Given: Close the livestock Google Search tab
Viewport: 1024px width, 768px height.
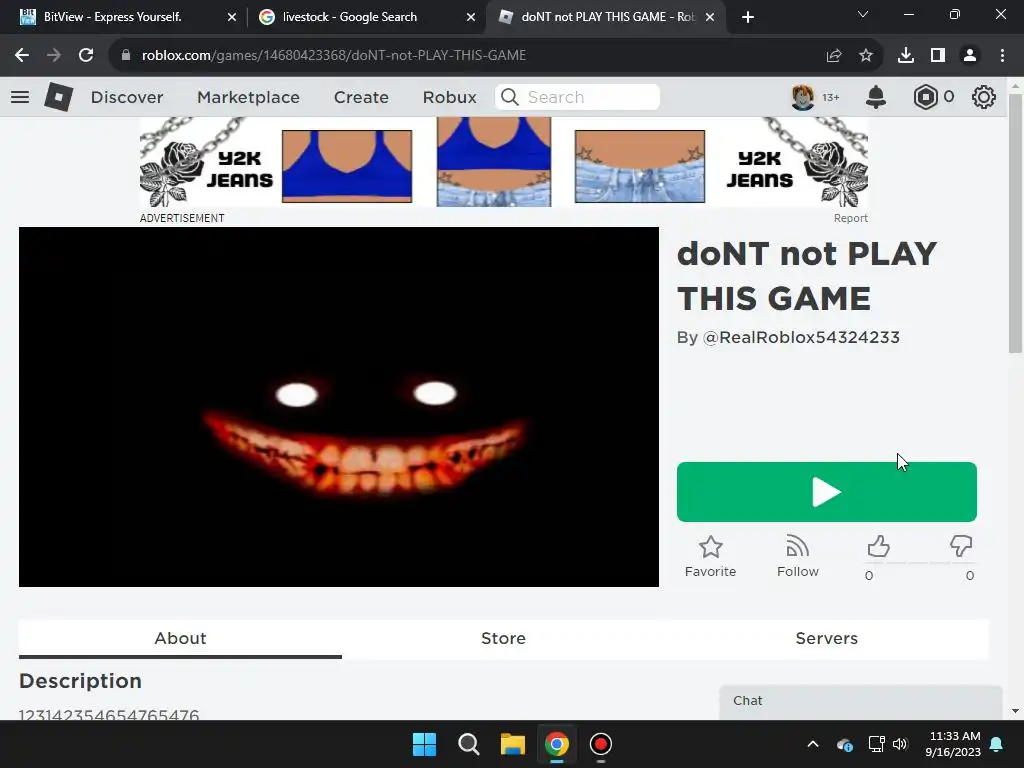Looking at the screenshot, I should (x=471, y=17).
